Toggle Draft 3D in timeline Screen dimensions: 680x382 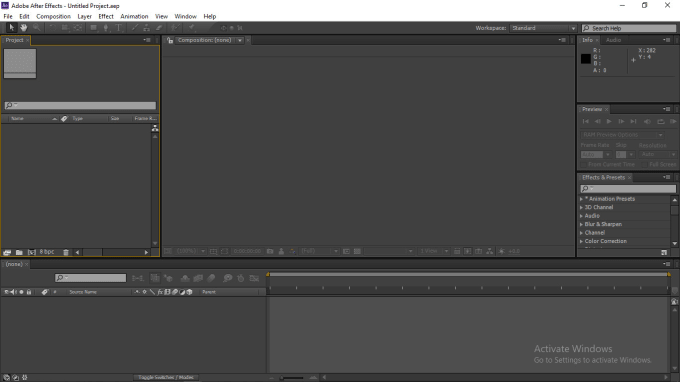(168, 278)
